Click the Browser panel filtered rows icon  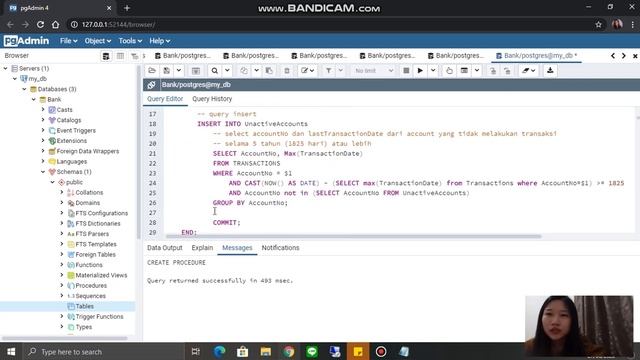point(134,56)
